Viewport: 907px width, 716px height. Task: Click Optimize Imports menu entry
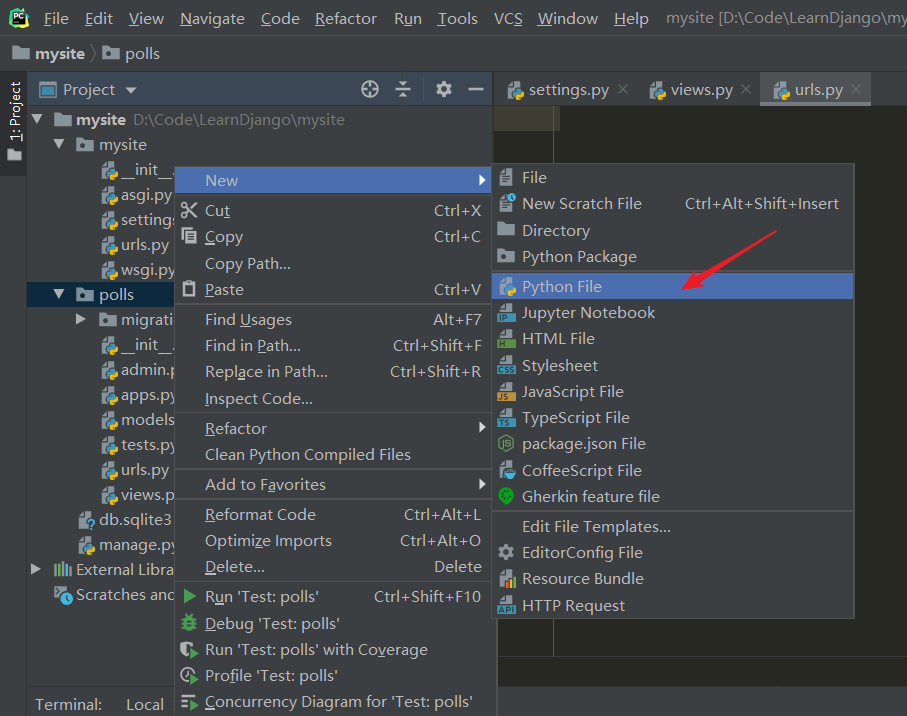coord(333,540)
